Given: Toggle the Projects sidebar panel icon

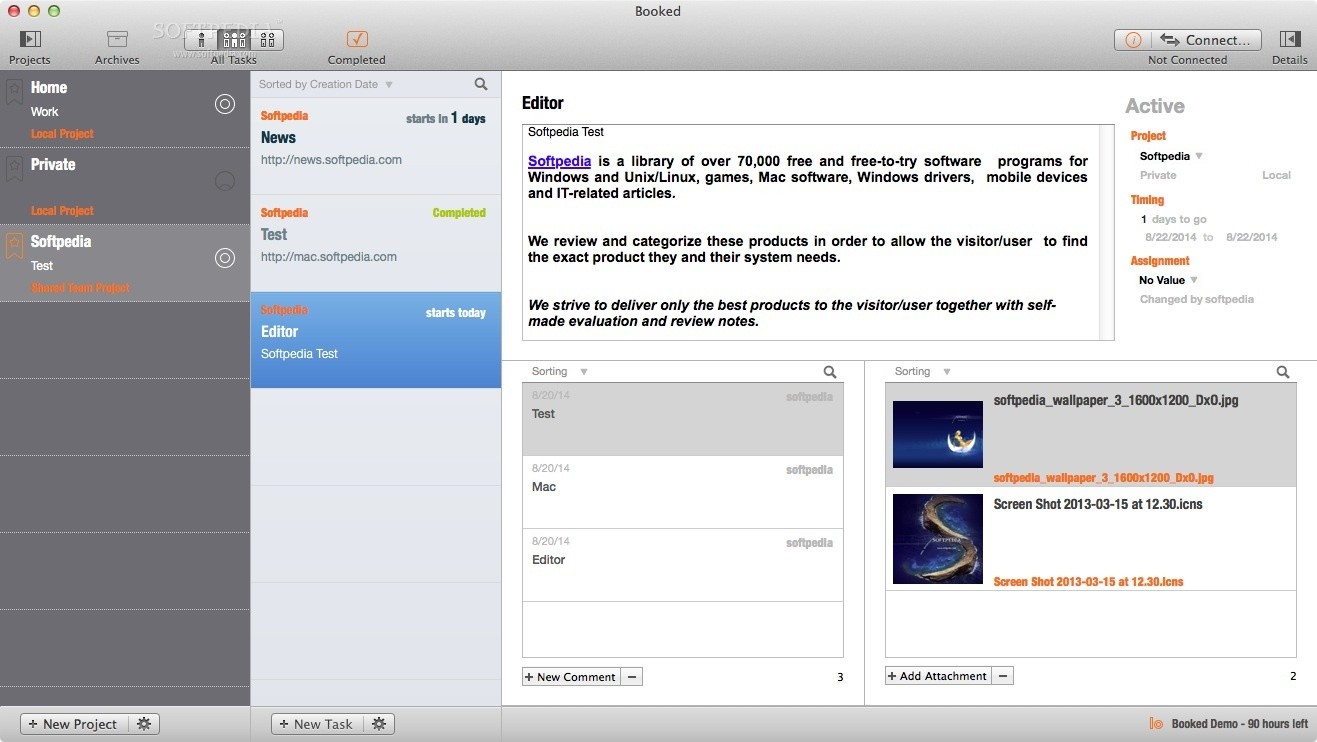Looking at the screenshot, I should [30, 39].
